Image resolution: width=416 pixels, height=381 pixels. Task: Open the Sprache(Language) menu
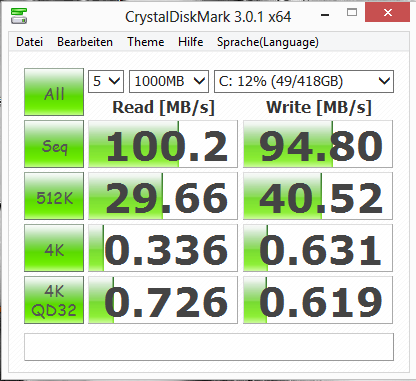[268, 42]
